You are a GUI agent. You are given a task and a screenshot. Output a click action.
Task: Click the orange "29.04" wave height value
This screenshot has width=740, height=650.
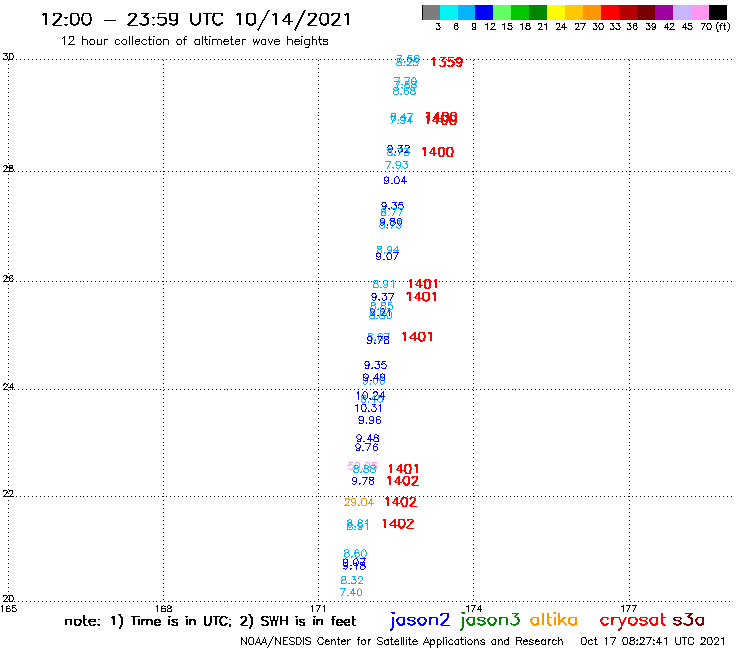359,502
